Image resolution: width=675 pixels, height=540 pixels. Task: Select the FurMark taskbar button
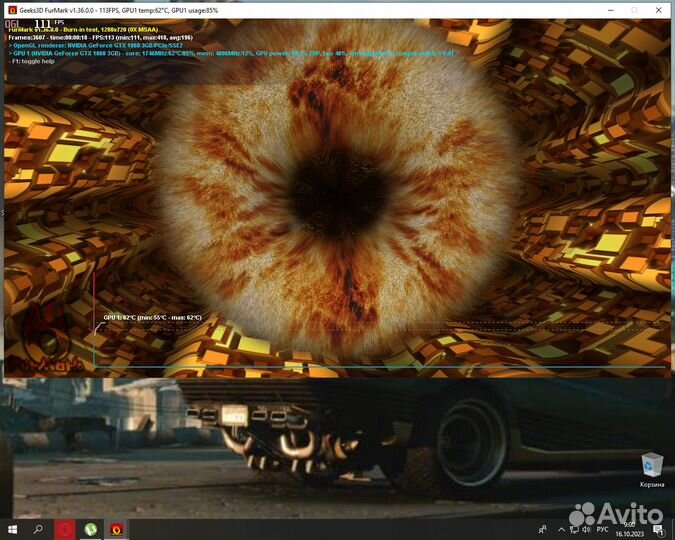tap(117, 528)
